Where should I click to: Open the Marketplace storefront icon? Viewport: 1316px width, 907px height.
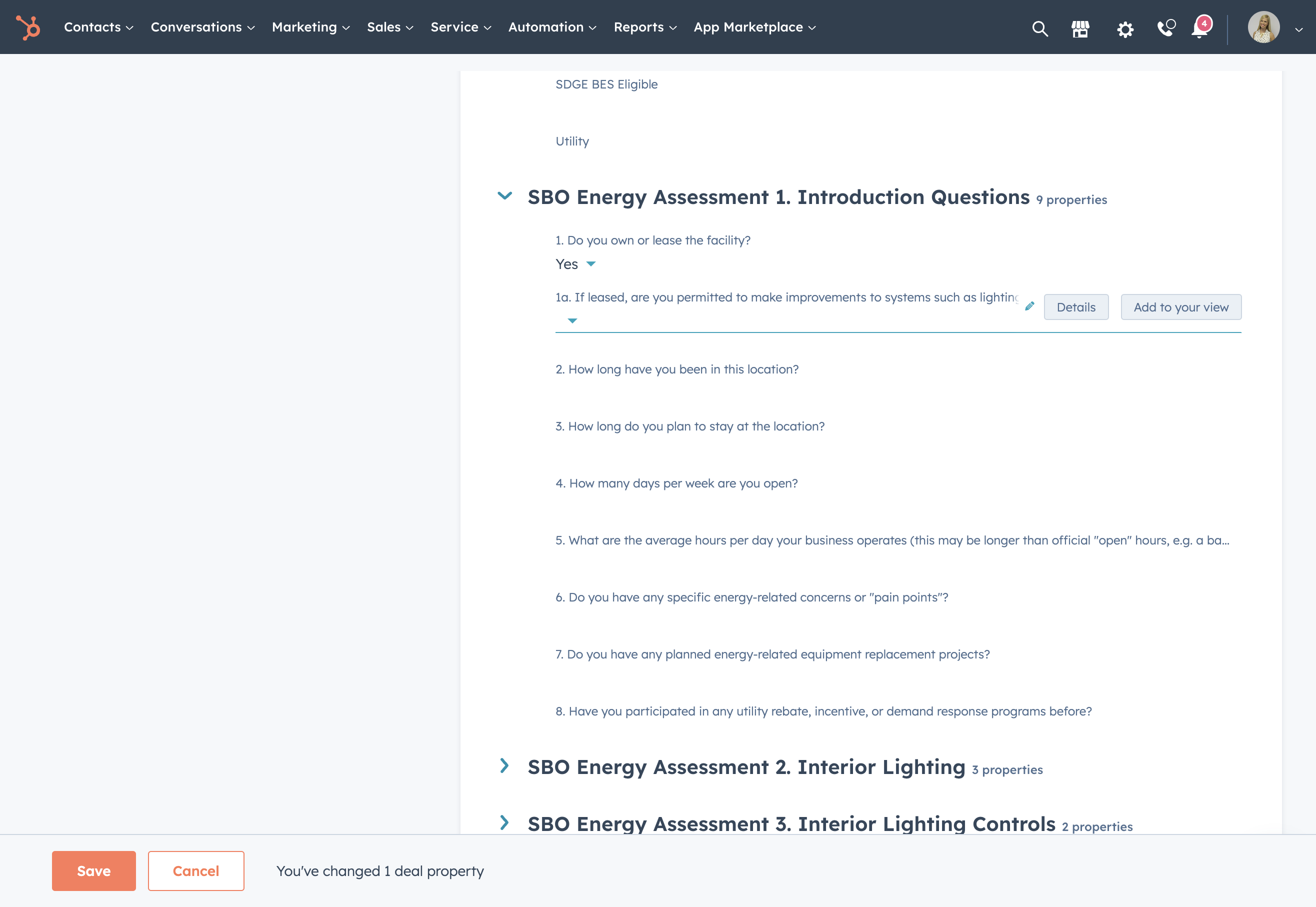point(1080,28)
